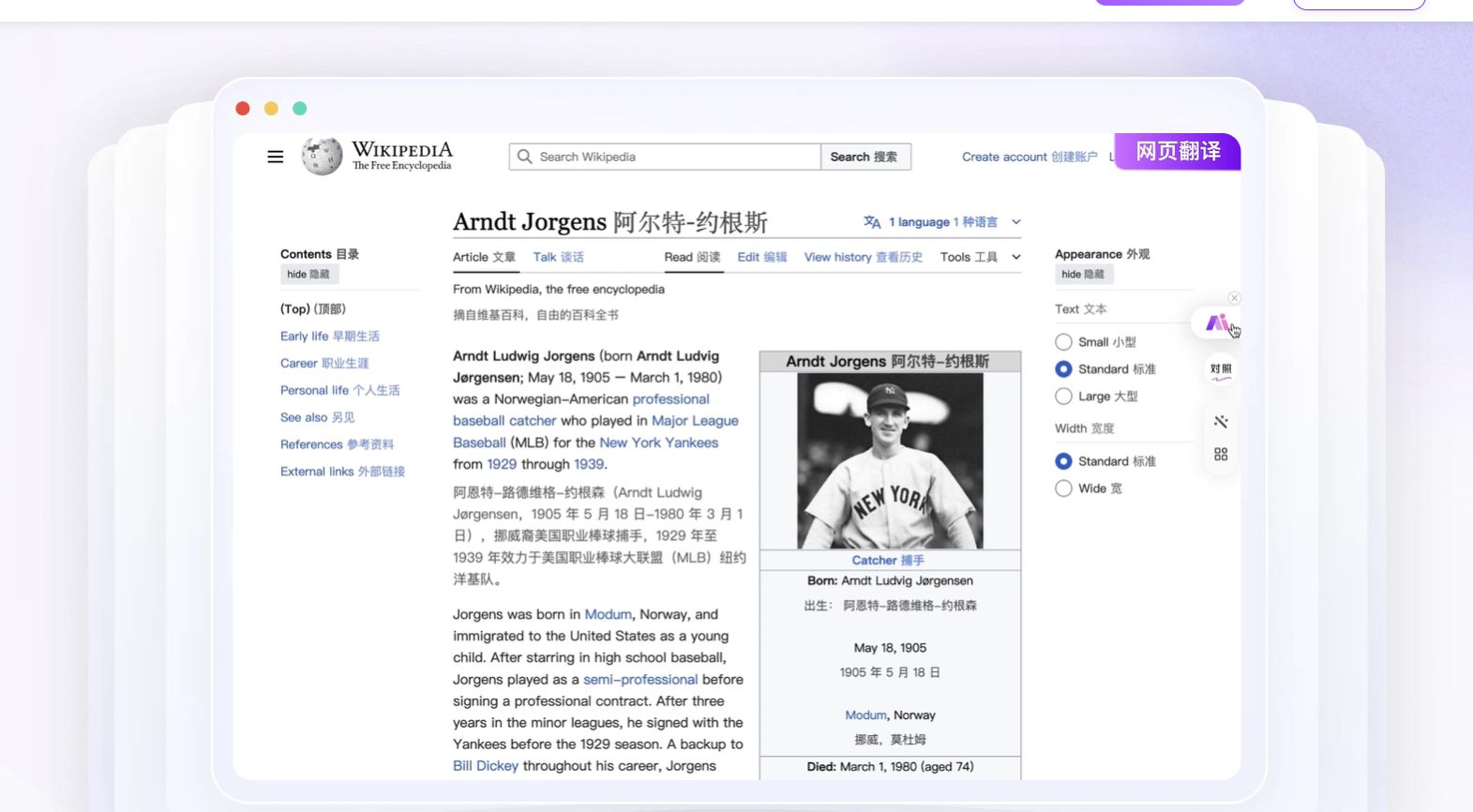
Task: Click the Search button
Action: 864,157
